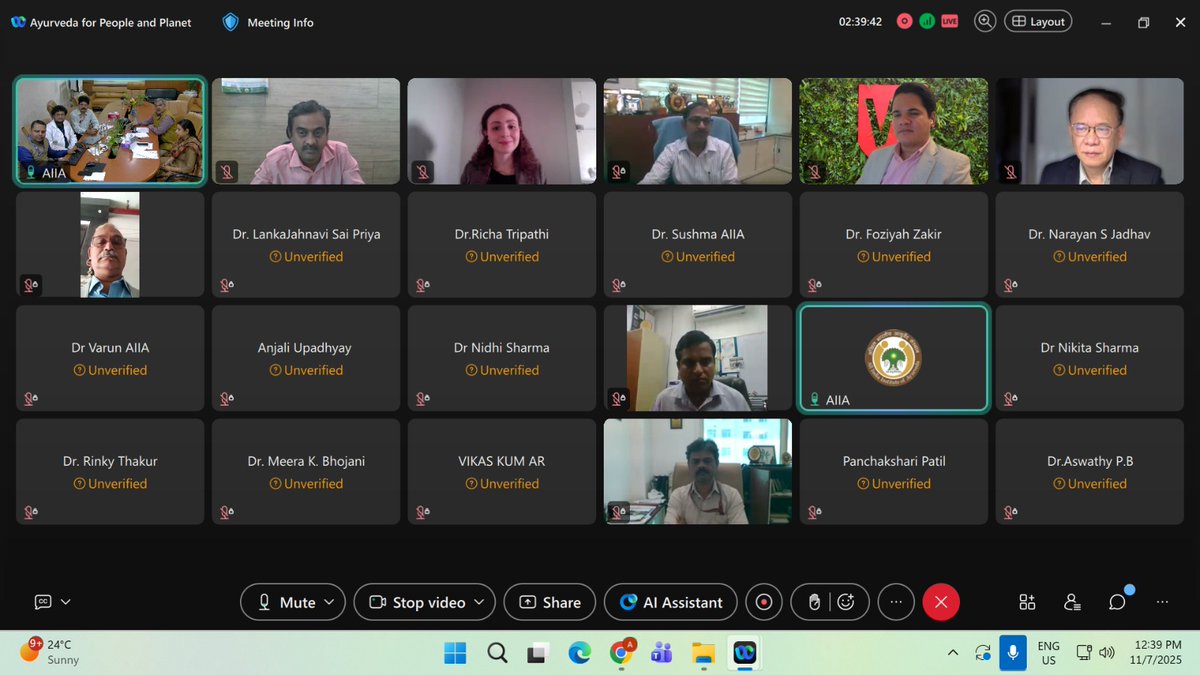
Task: Select the highlighted AIIA participant tile
Action: pos(893,358)
